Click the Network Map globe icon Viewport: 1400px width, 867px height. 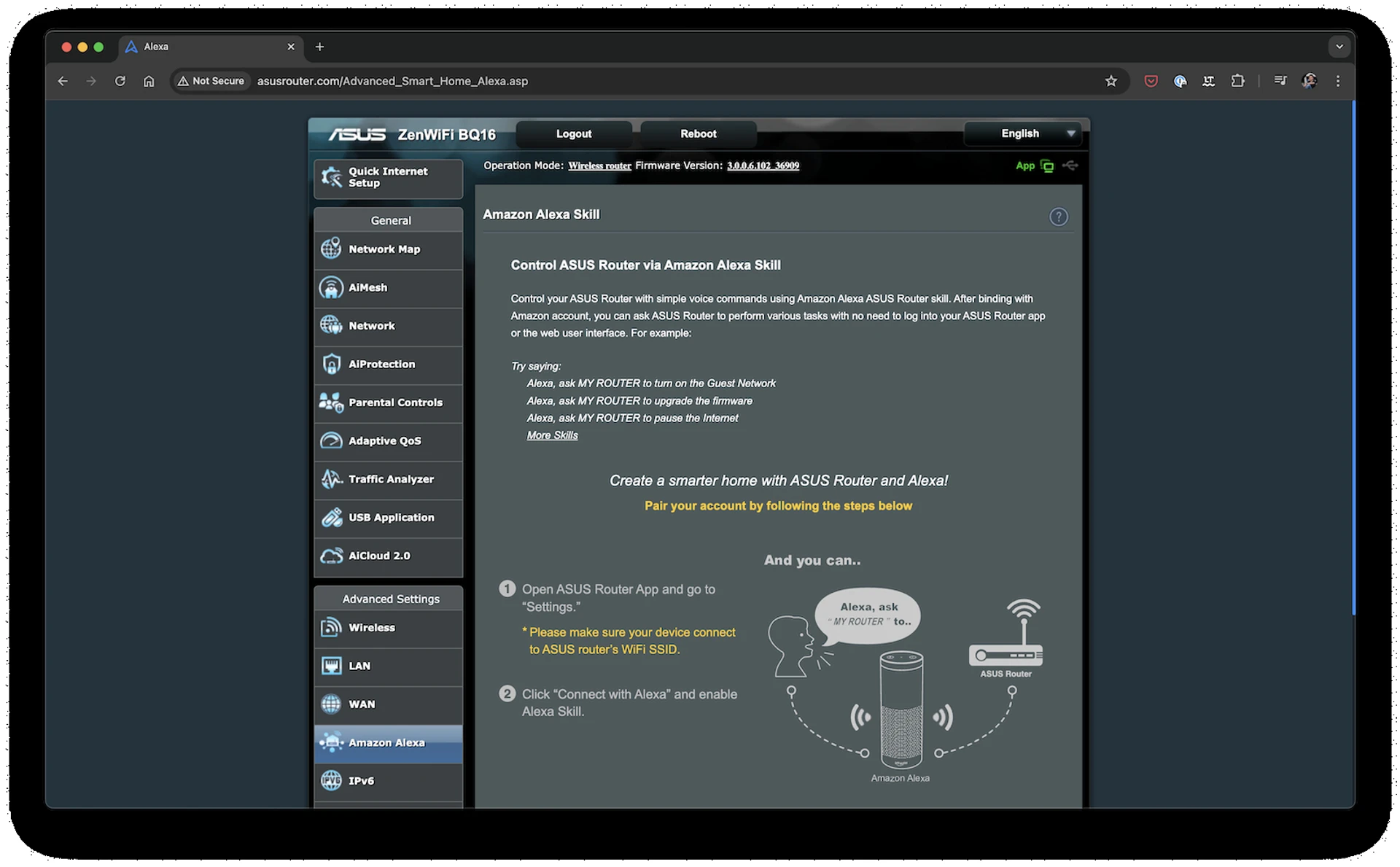[x=331, y=249]
